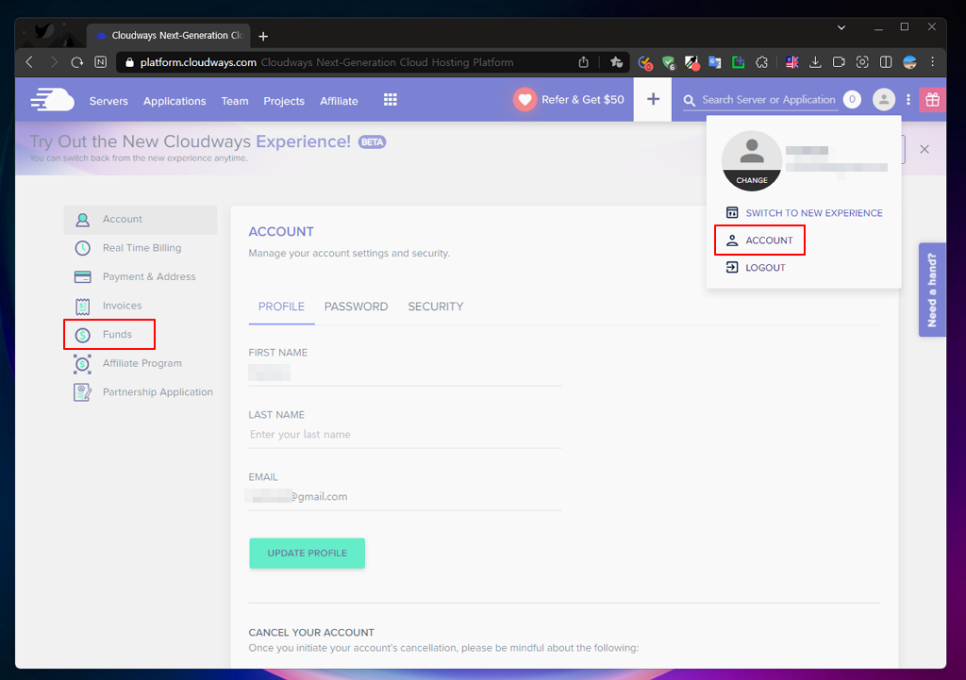
Task: Switch to the Password tab
Action: 356,307
